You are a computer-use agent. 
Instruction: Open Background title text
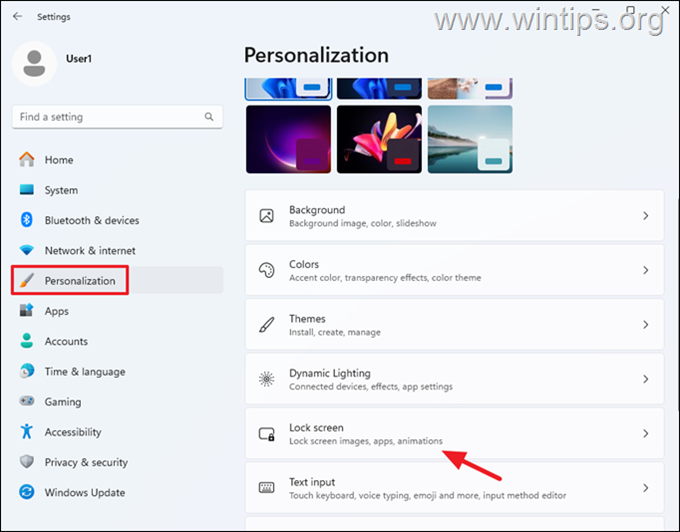pos(317,210)
